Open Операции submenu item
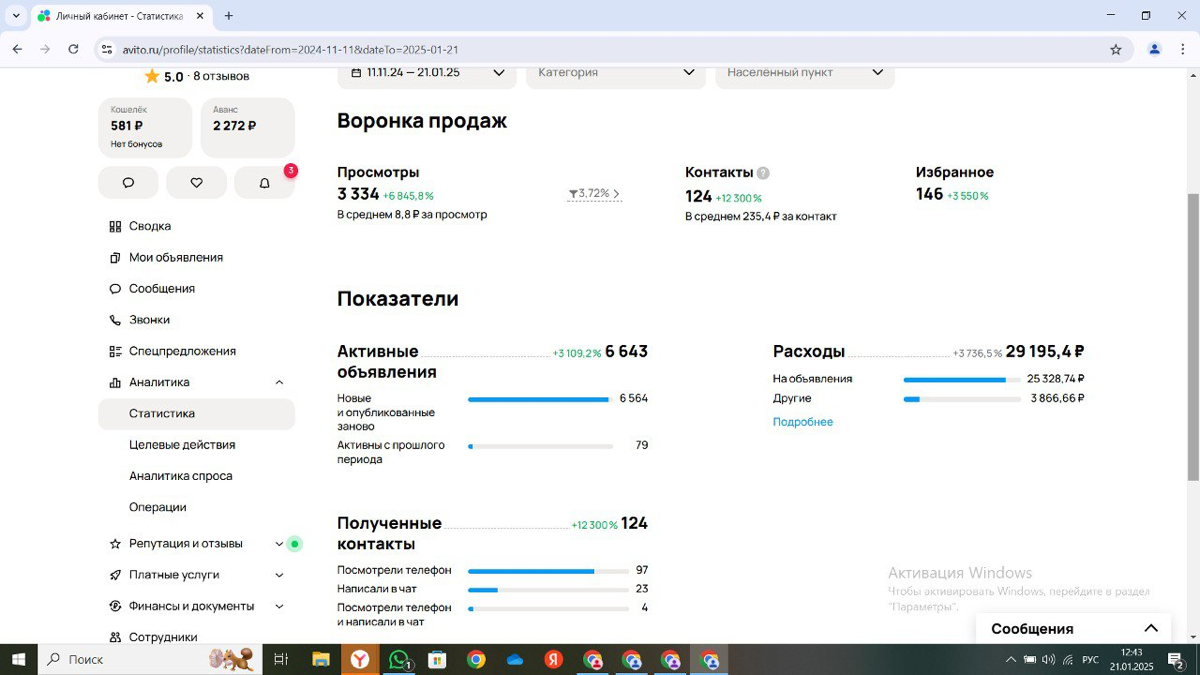This screenshot has height=675, width=1200. 158,507
